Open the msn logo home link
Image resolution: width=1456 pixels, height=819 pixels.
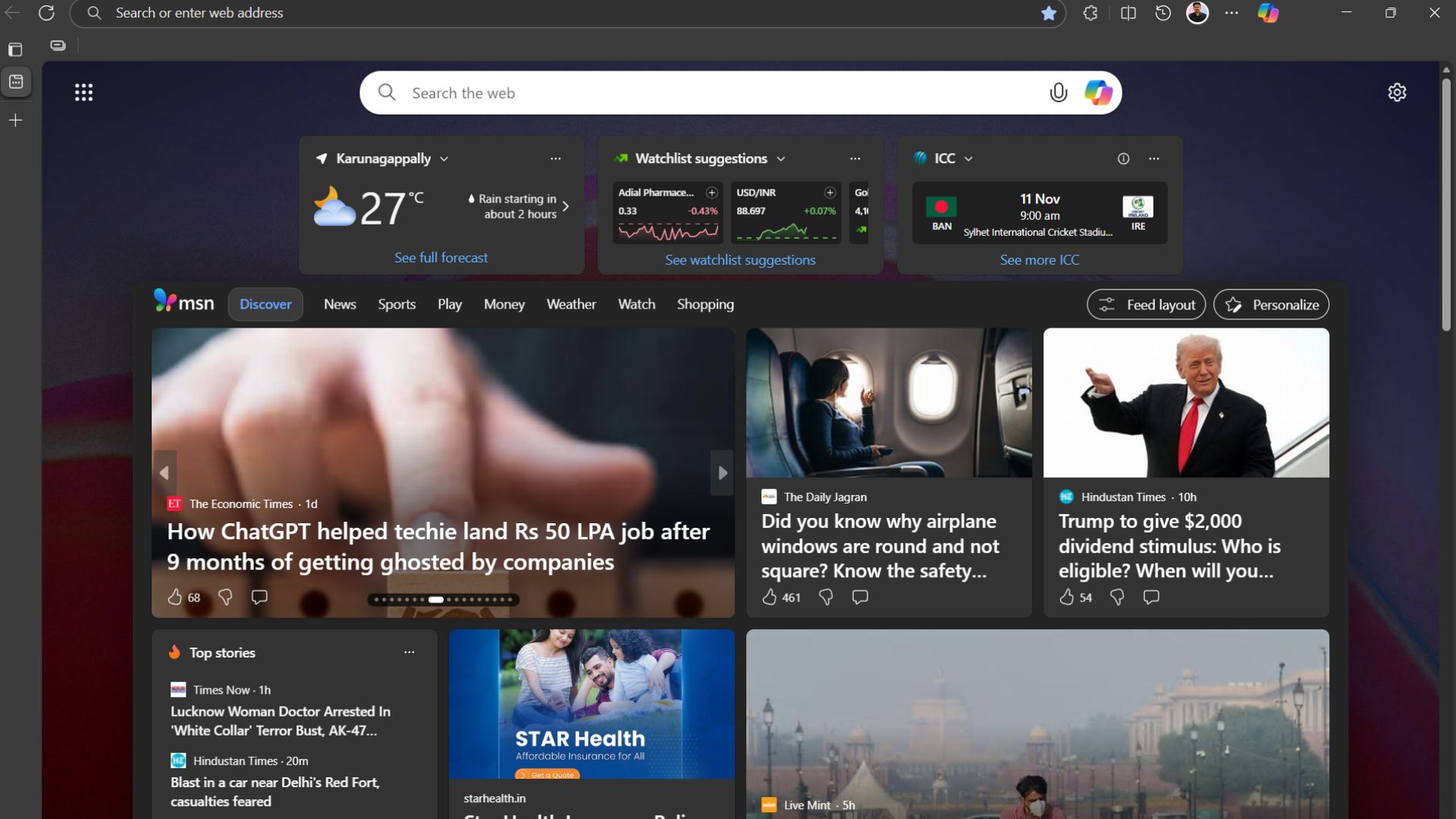[184, 302]
